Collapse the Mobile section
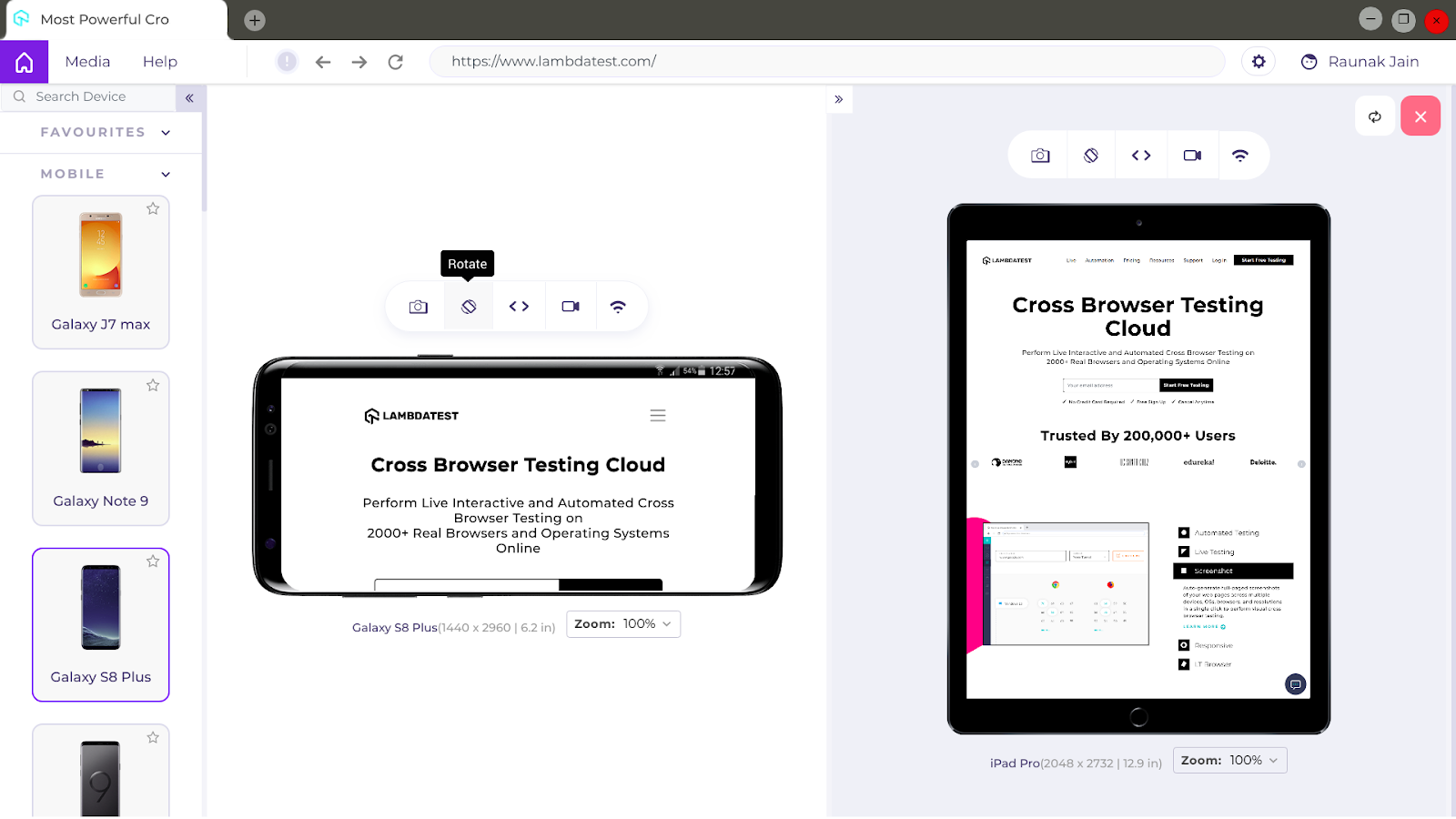Screen dimensions: 1456x819 coord(101,174)
